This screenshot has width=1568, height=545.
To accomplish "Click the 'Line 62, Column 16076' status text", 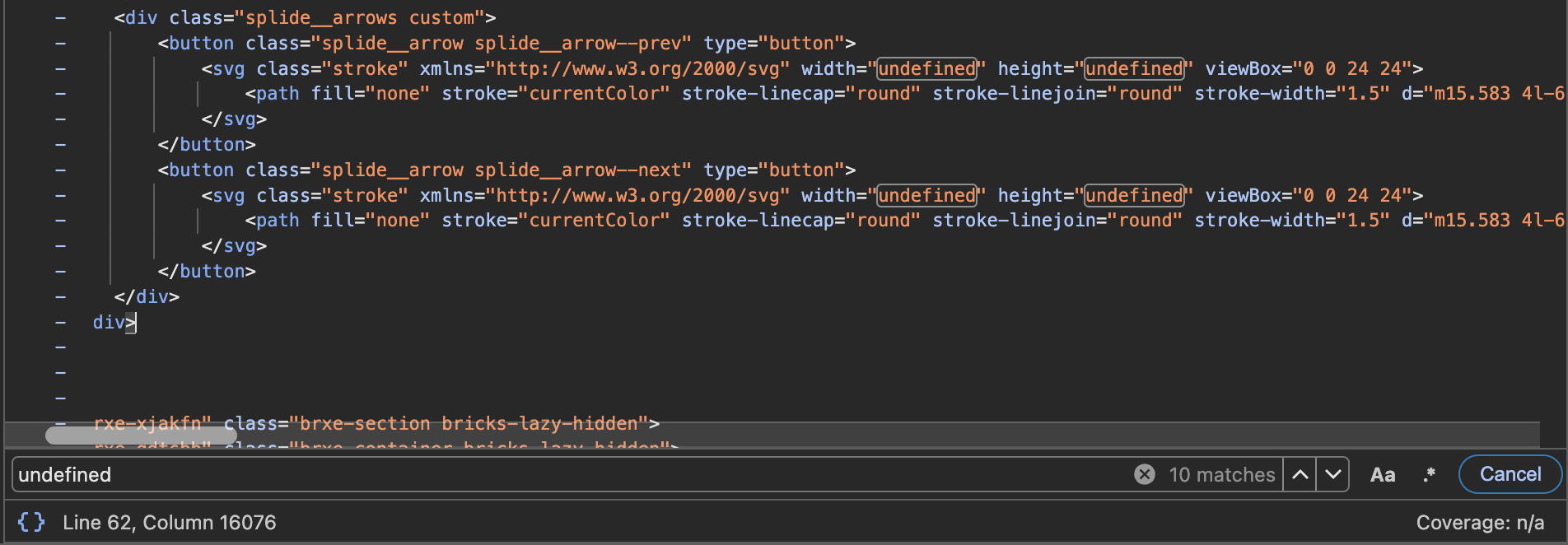I will click(169, 522).
